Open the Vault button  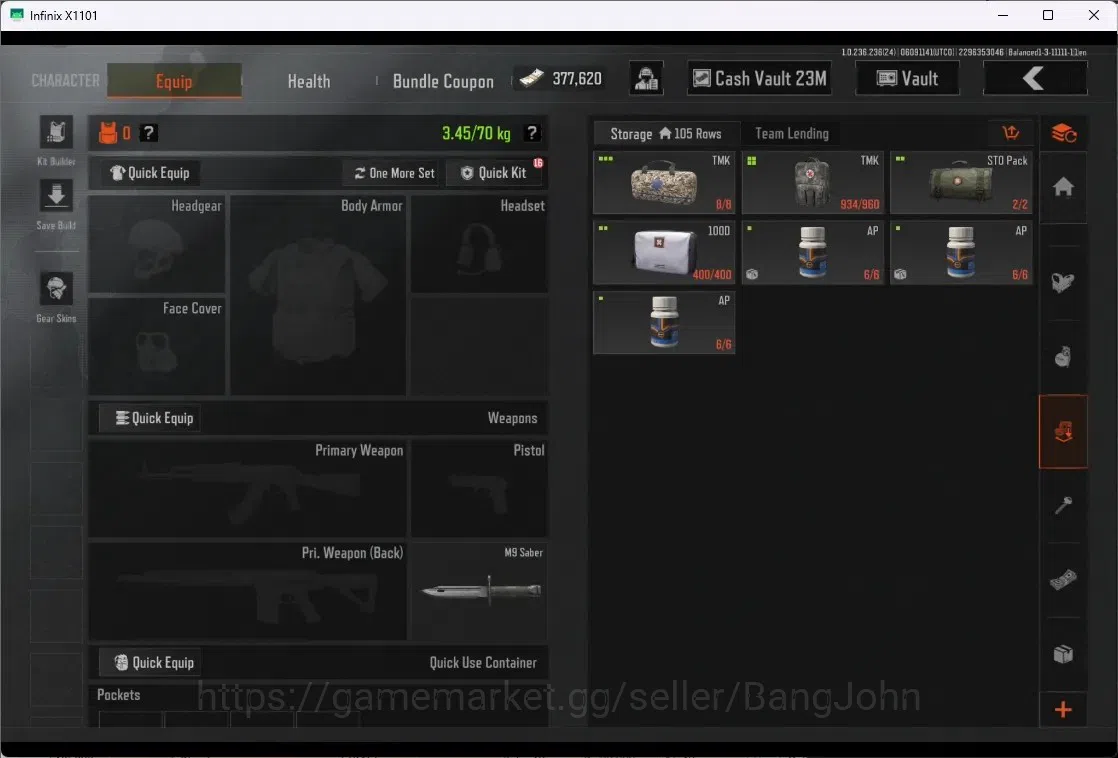point(907,78)
